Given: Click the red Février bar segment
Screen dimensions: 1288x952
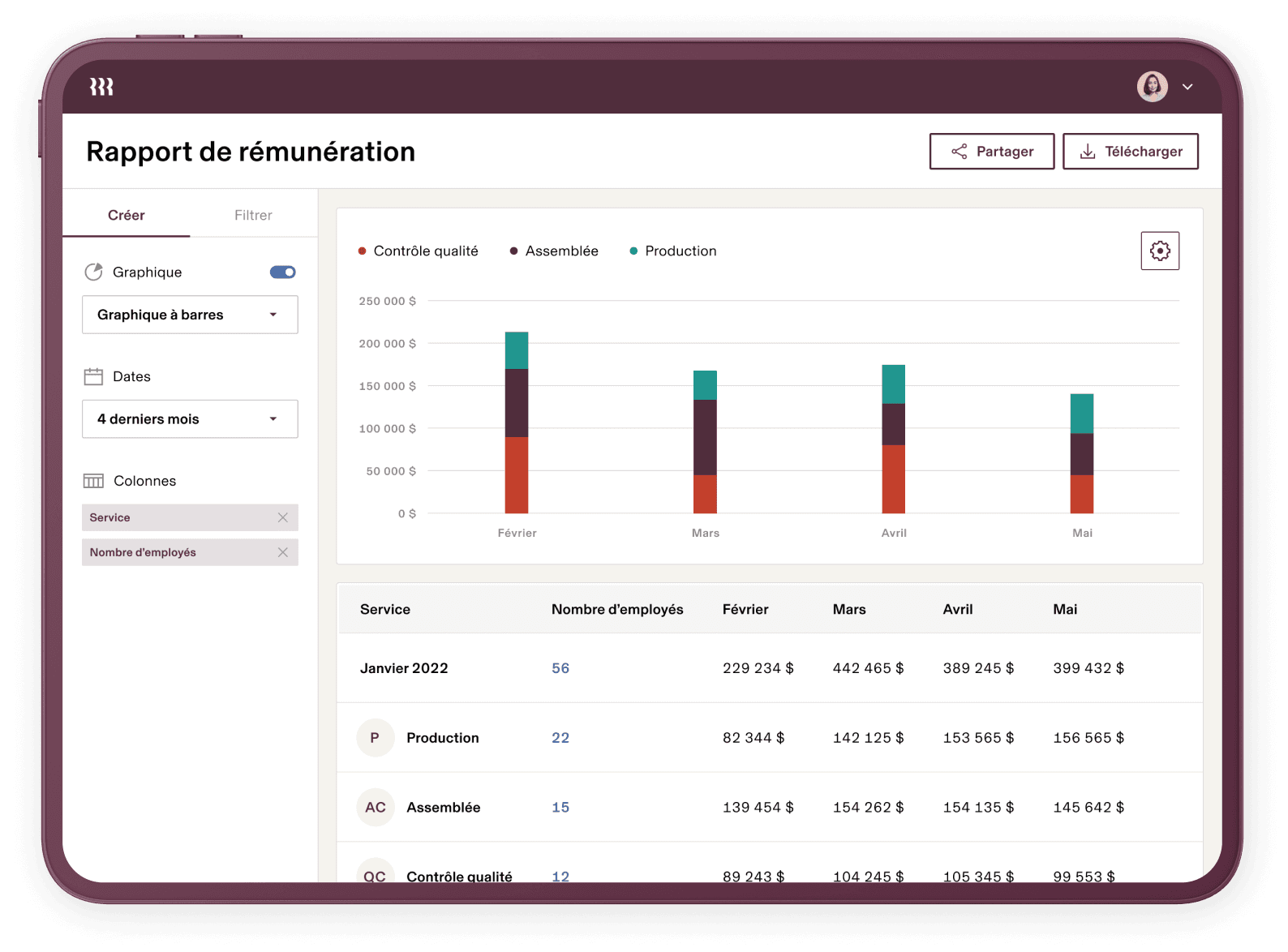Looking at the screenshot, I should 517,475.
